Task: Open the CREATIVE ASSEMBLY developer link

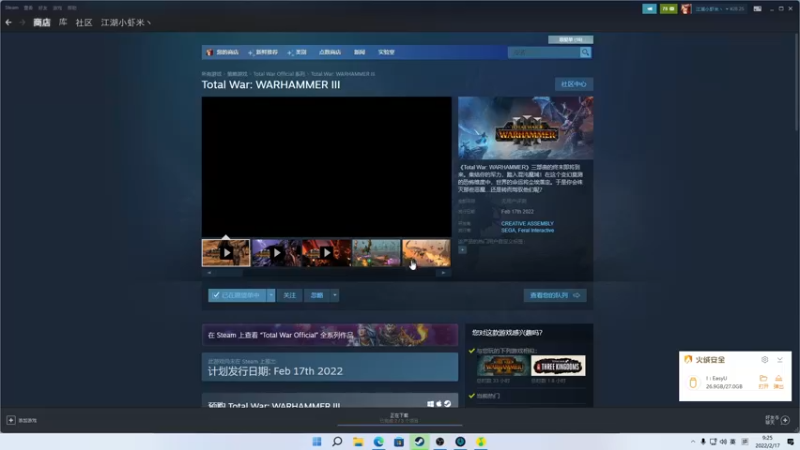Action: click(x=527, y=223)
